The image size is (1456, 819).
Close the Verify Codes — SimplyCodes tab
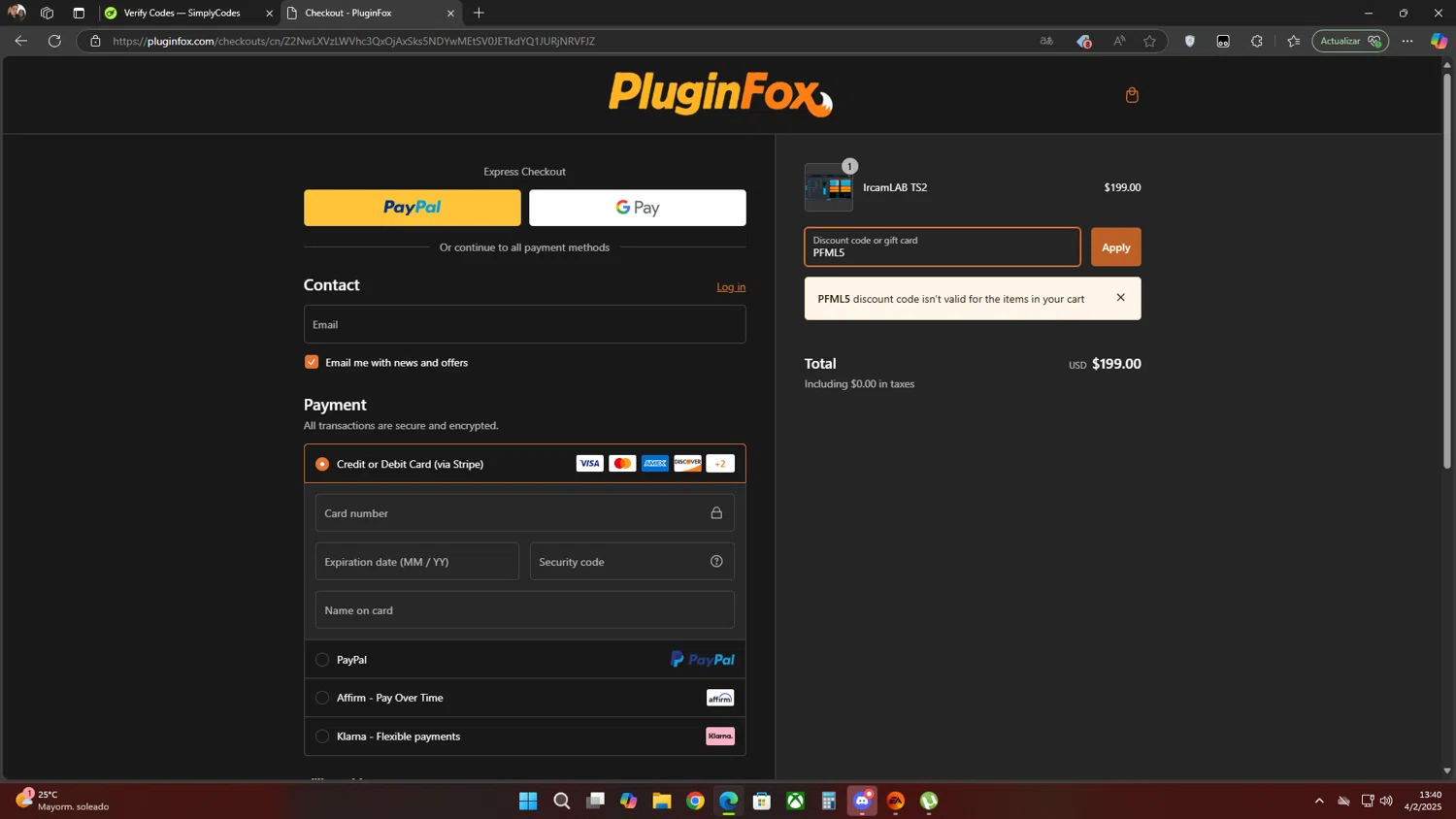(269, 14)
